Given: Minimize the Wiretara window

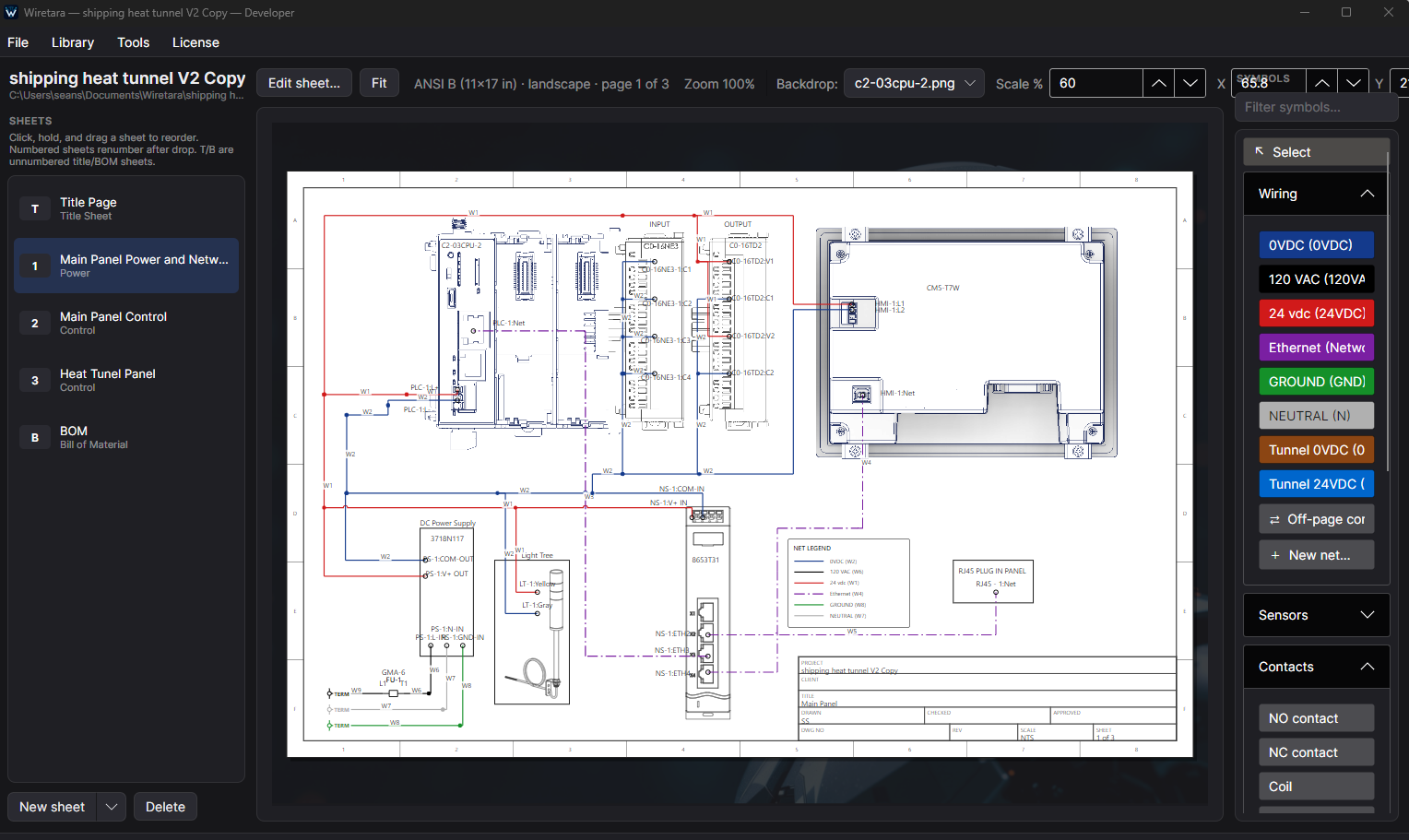Looking at the screenshot, I should pos(1305,13).
